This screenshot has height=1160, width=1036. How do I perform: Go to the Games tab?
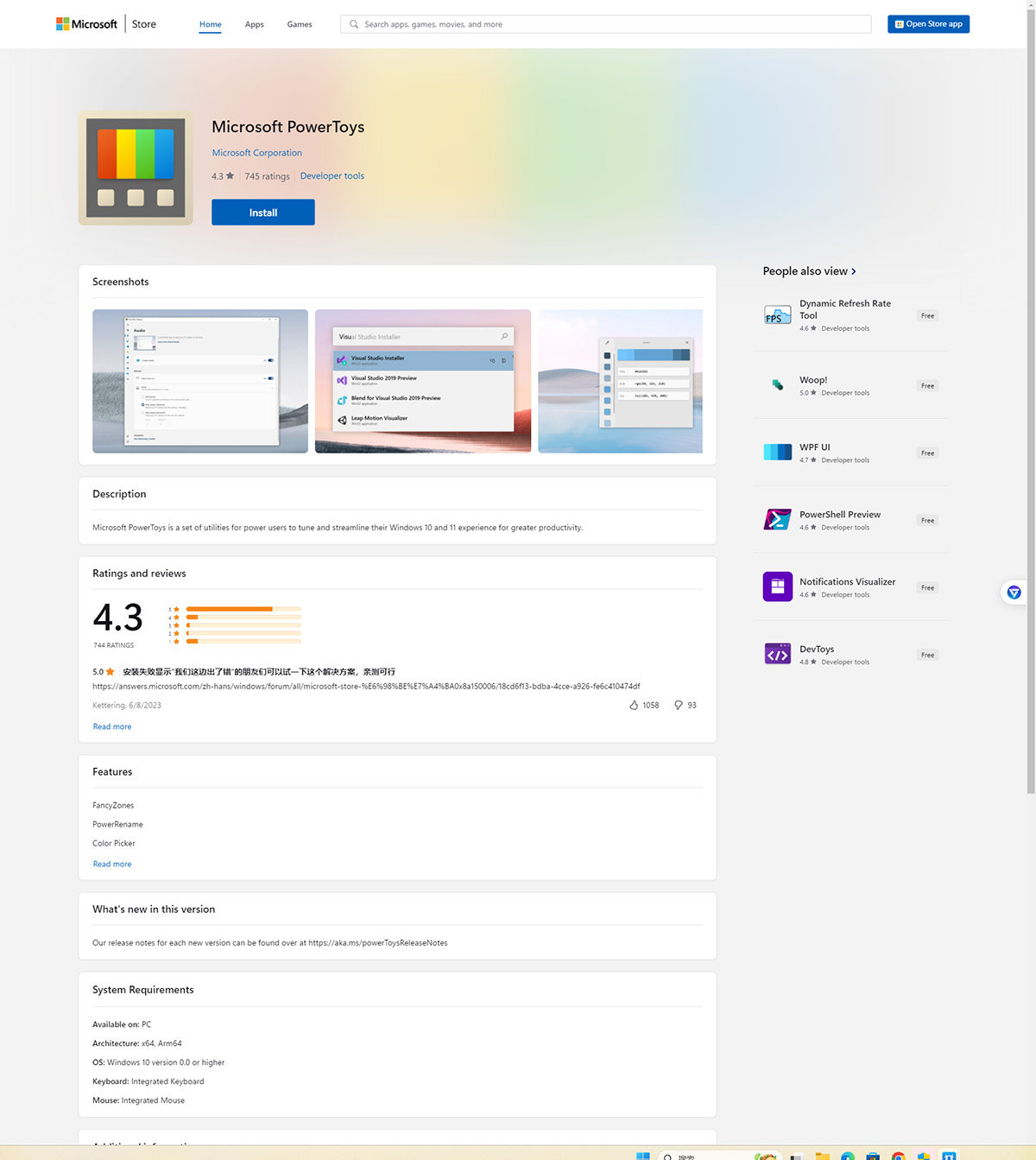click(x=300, y=24)
